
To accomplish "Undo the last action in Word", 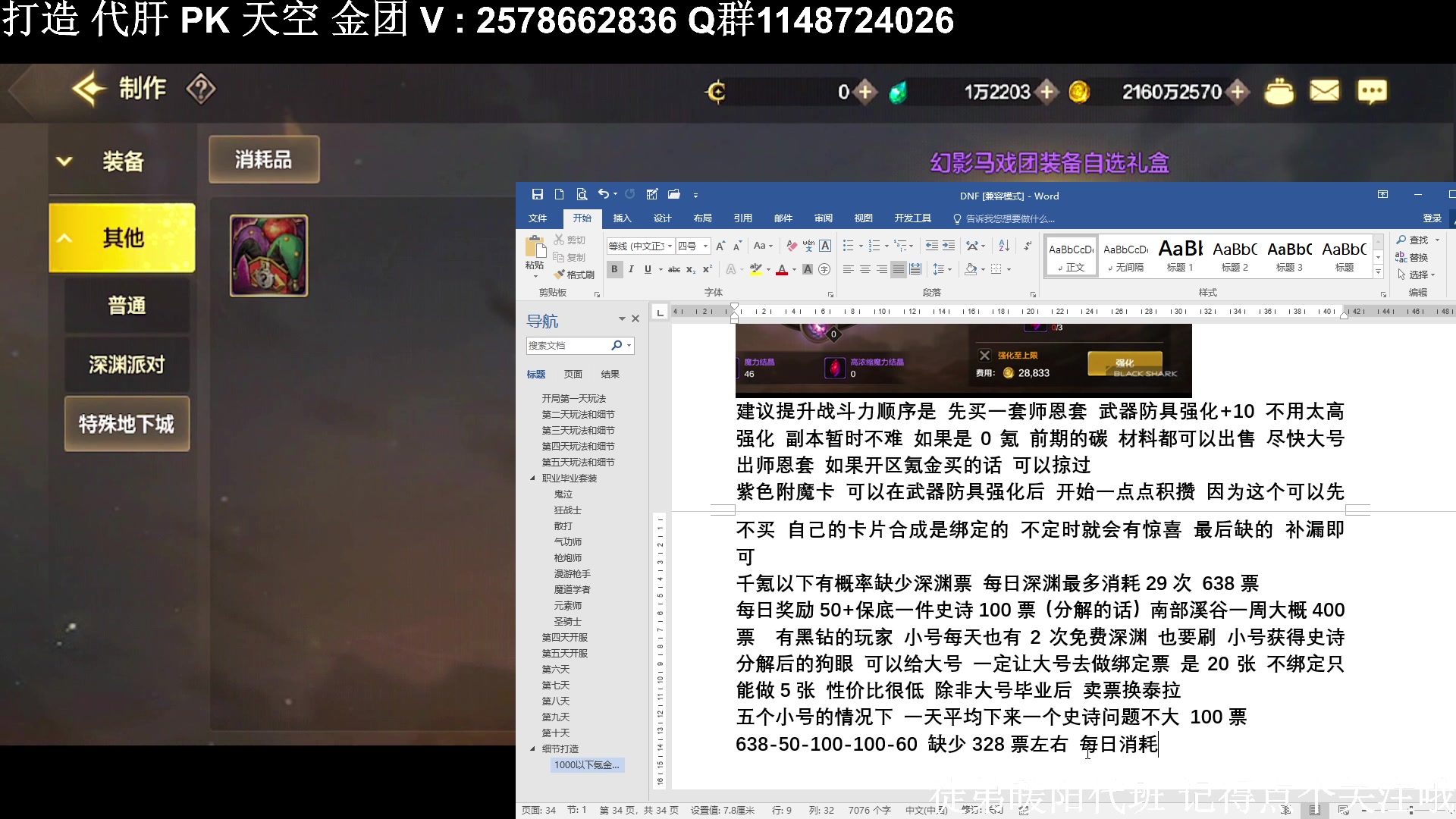I will tap(603, 195).
